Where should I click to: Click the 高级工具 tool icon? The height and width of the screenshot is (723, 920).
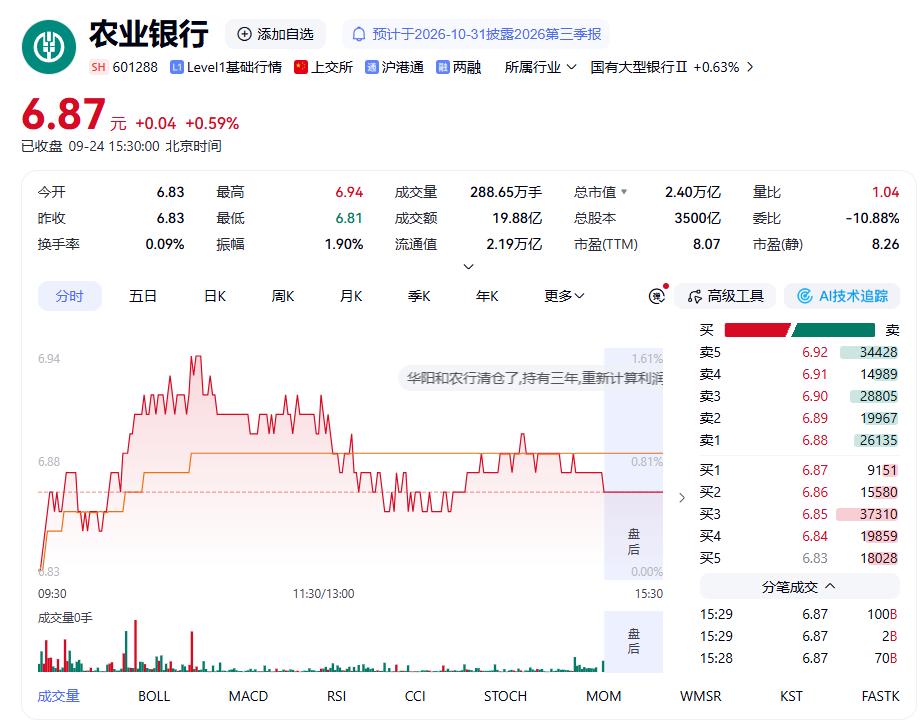pos(695,296)
